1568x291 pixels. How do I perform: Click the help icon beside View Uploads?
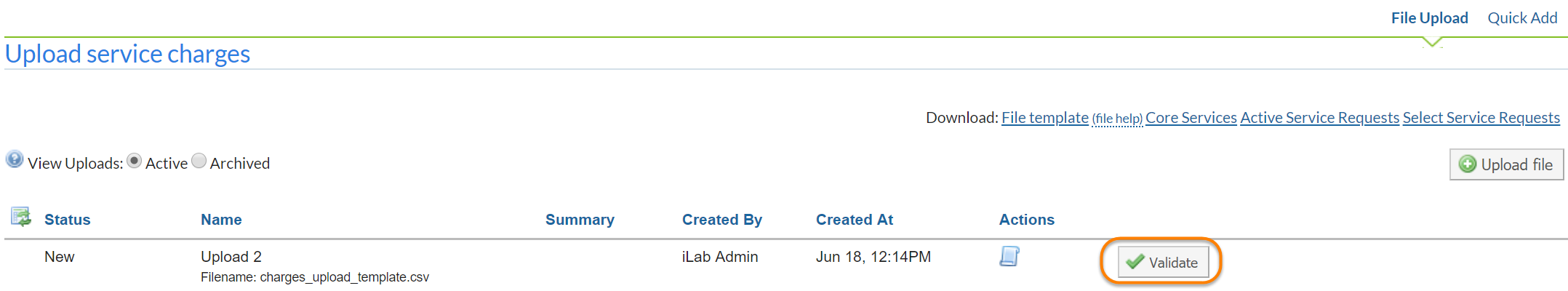coord(15,159)
